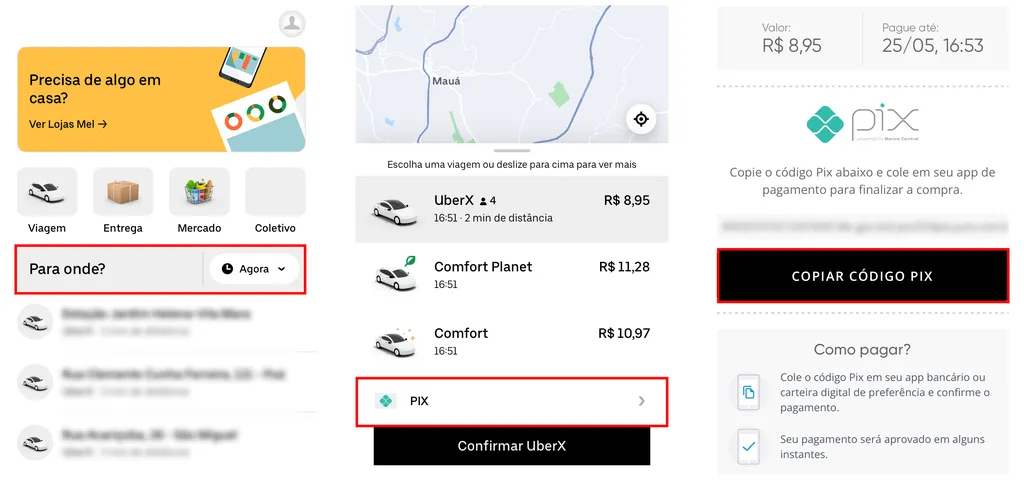Click the PIX payment method icon
The width and height of the screenshot is (1024, 480).
(385, 401)
